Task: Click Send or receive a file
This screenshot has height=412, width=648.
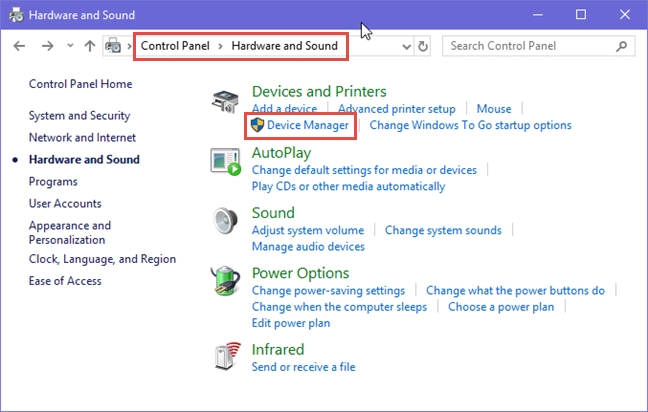Action: [x=303, y=367]
